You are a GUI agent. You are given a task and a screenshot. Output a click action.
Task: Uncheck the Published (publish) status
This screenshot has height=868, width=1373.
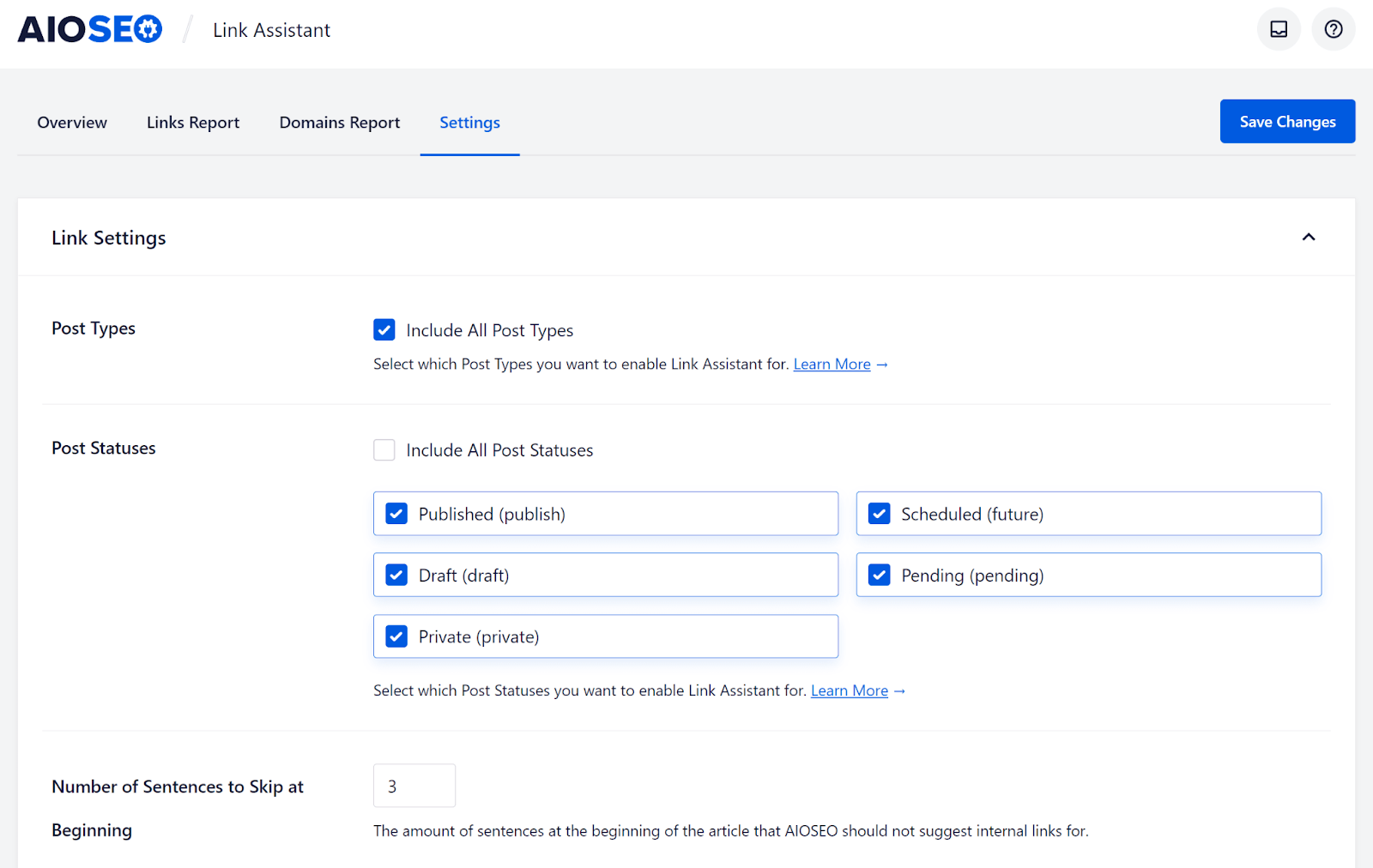point(396,514)
